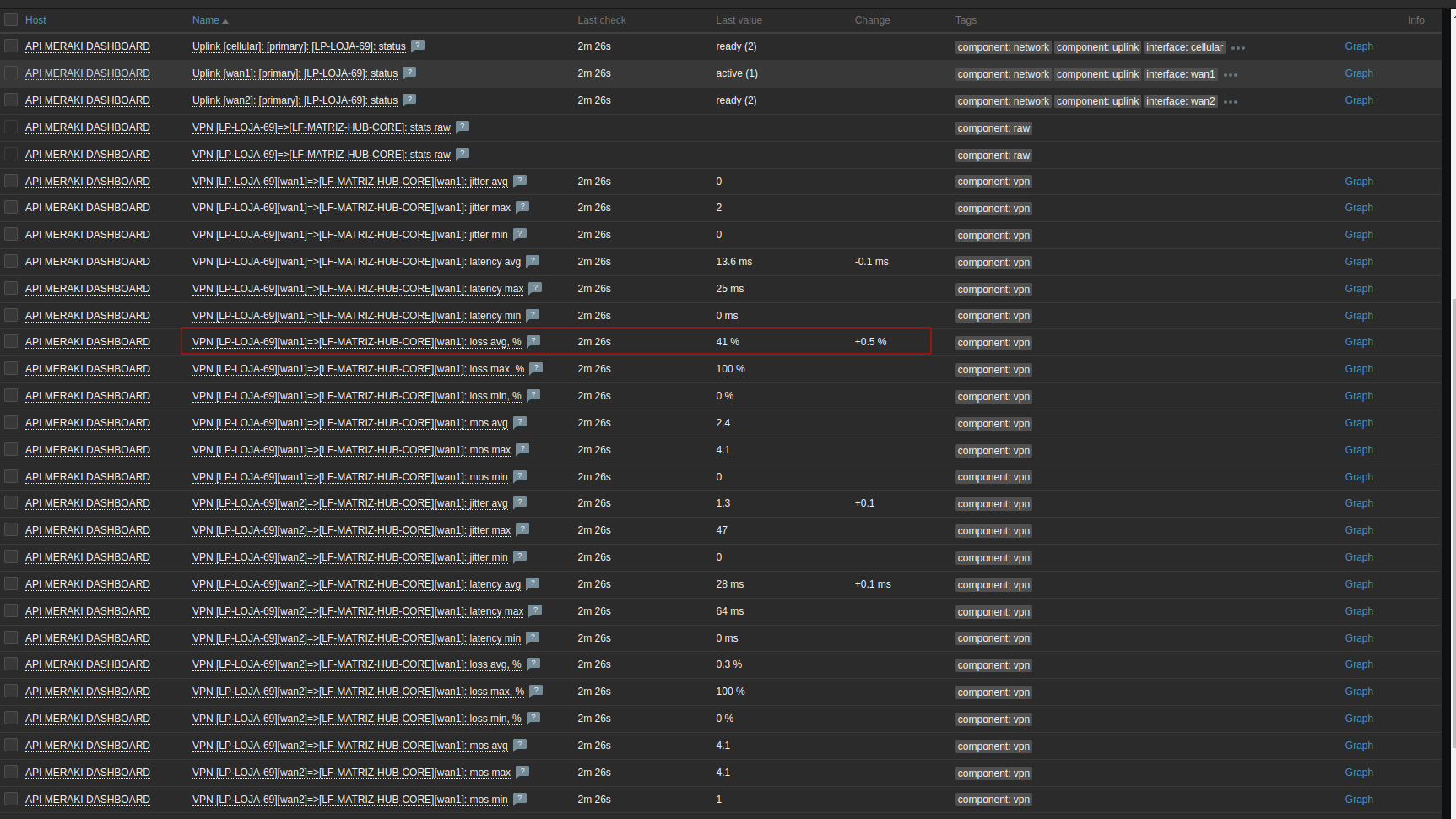Viewport: 1456px width, 819px height.
Task: Open help icon for wan2 mos min item
Action: click(520, 799)
